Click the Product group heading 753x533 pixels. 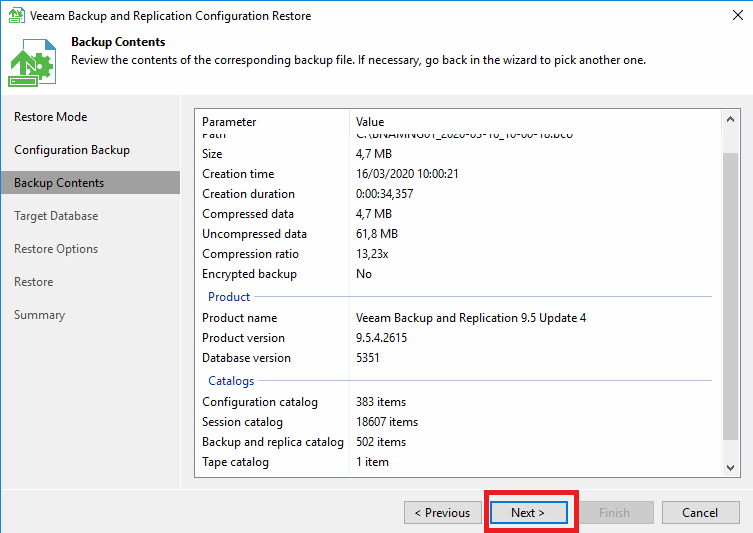pos(229,297)
